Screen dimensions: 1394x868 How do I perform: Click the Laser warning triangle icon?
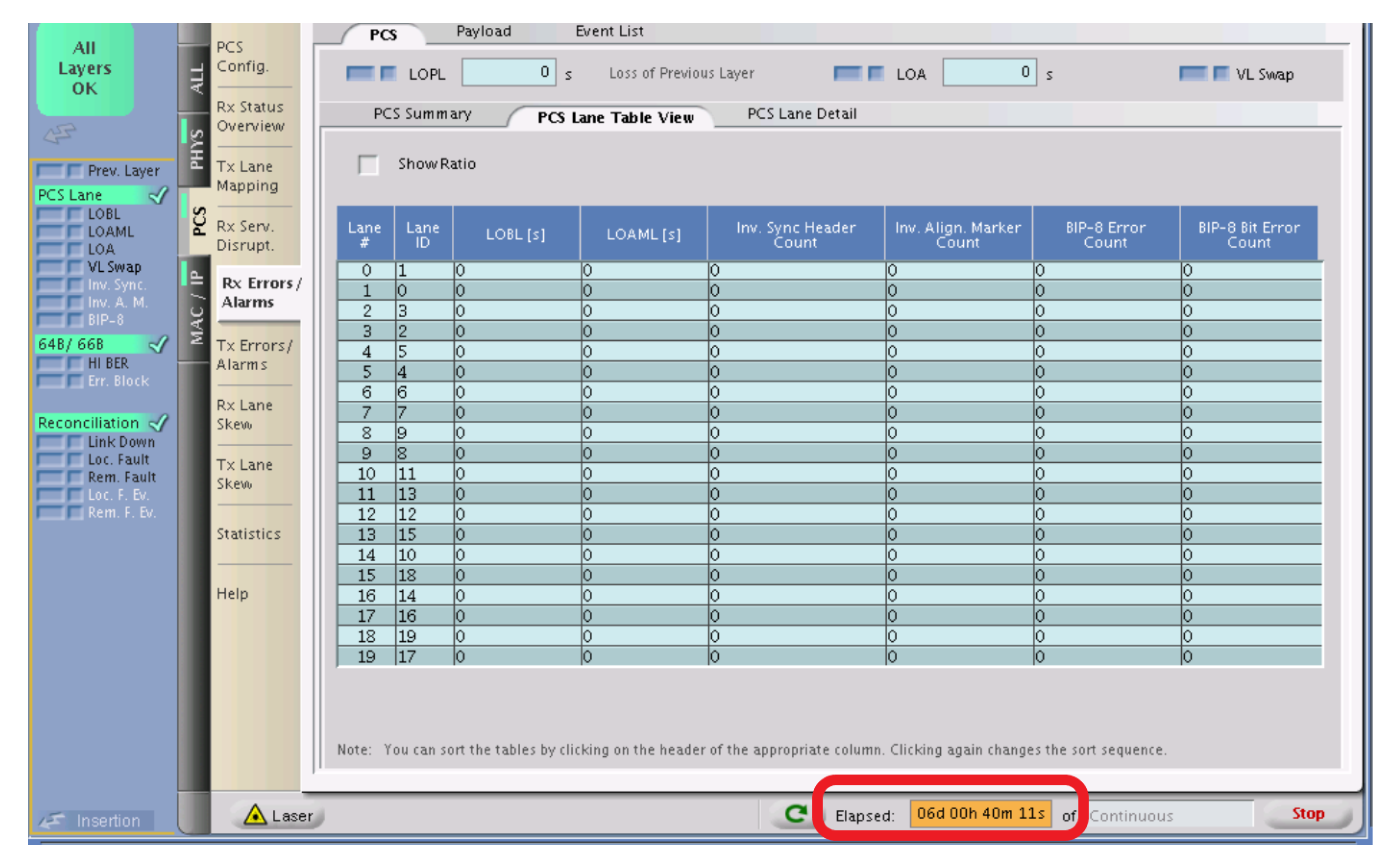(255, 815)
